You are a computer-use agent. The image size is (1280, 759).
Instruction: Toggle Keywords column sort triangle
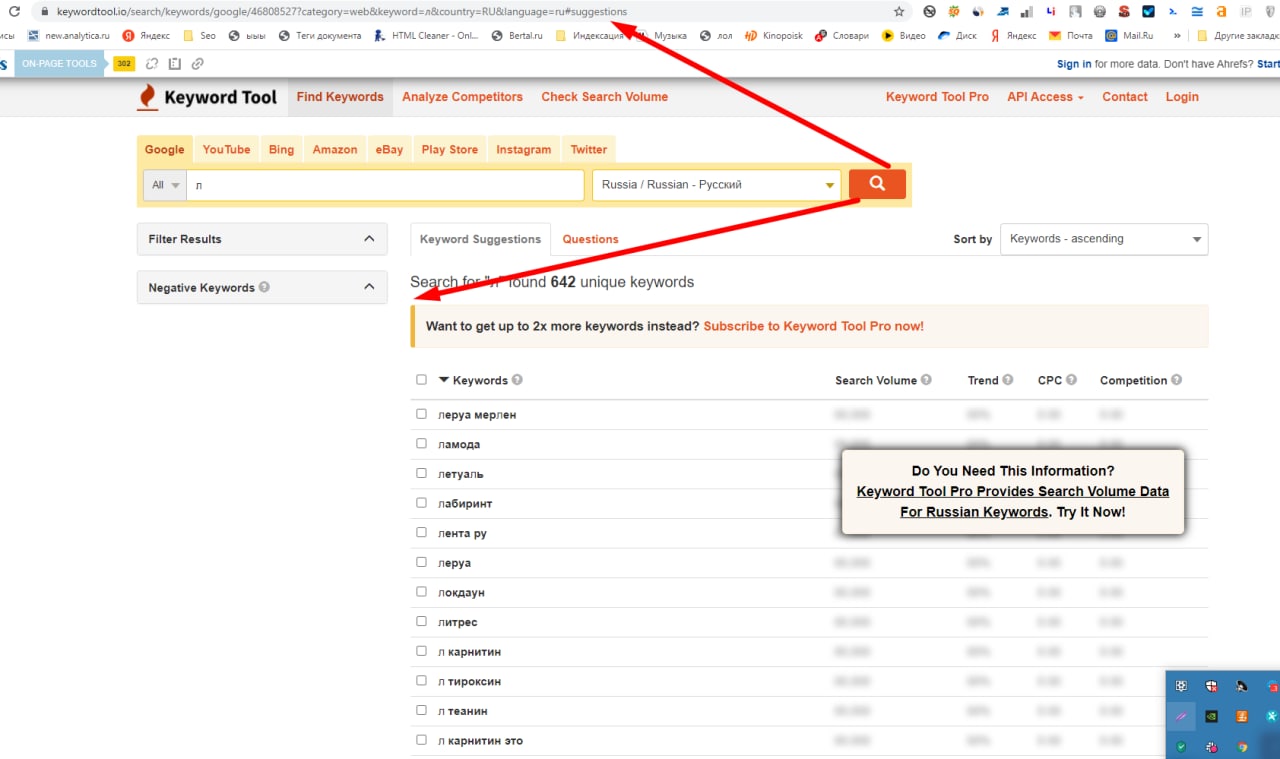pos(444,380)
